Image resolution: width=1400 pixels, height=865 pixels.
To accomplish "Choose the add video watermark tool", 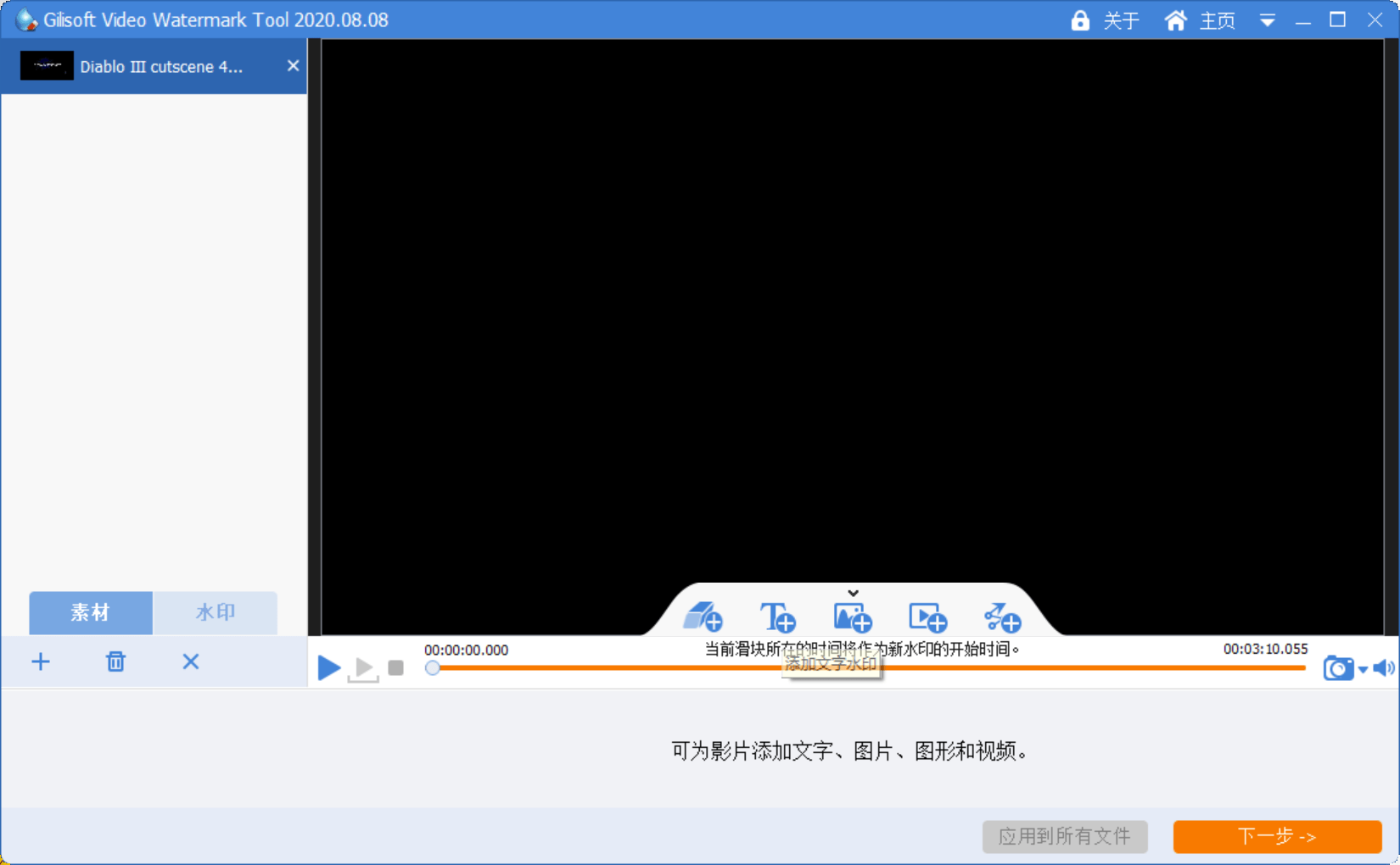I will (927, 617).
